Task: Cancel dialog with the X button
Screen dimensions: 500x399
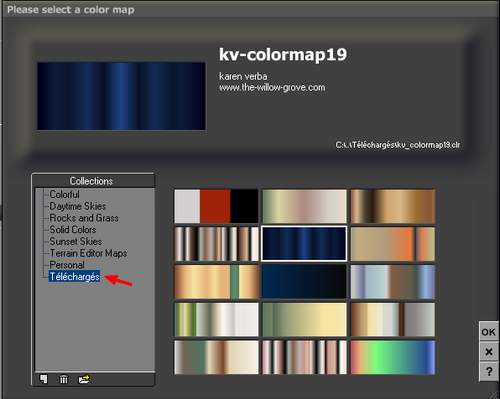Action: [488, 352]
